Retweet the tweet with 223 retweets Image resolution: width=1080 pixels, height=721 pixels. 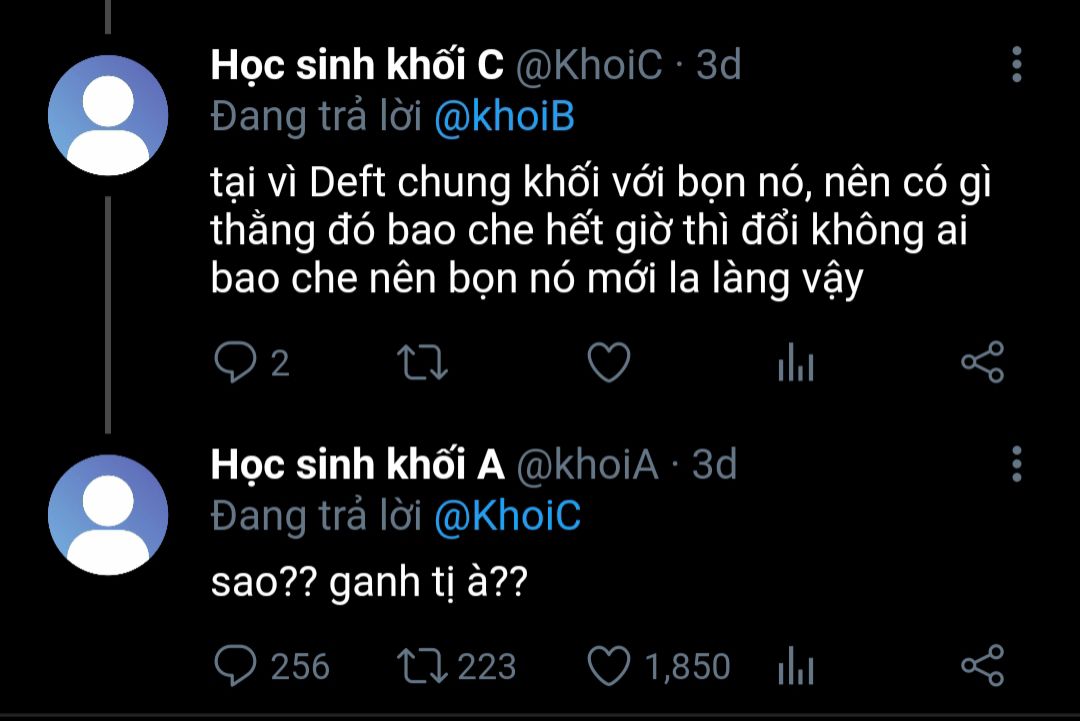(422, 665)
